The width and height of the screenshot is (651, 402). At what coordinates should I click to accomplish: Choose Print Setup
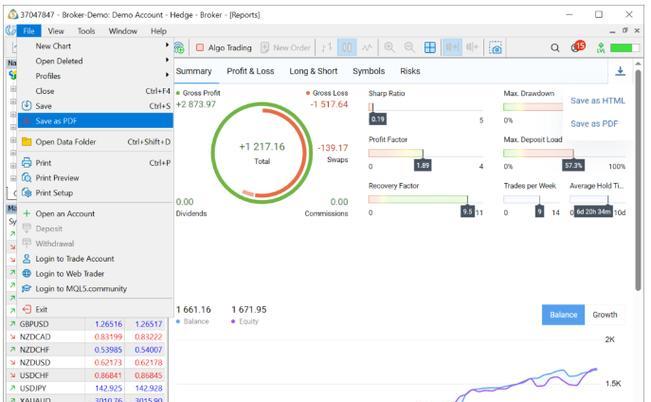95,193
